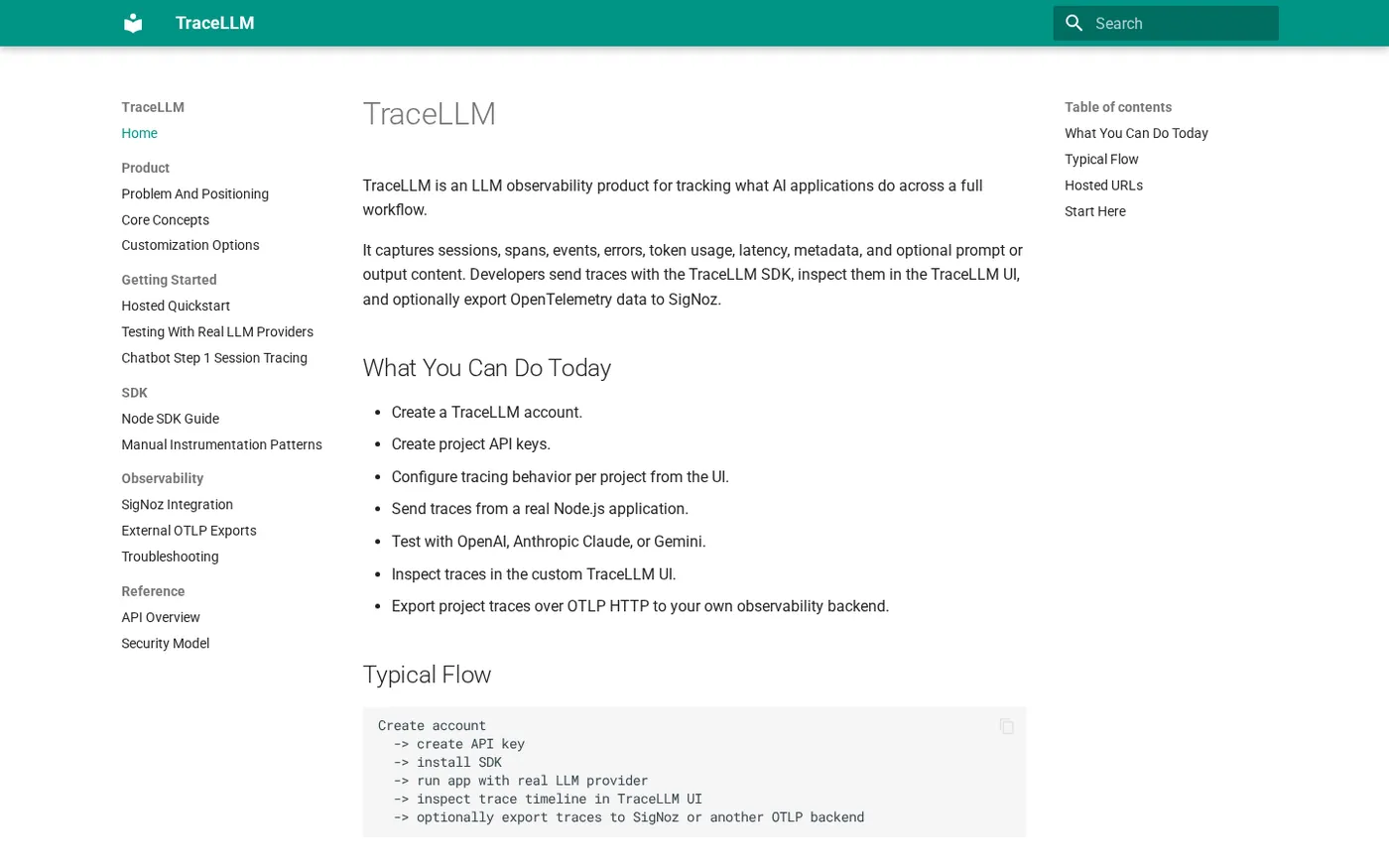
Task: Click 'Create a TraceLLM account.' bullet
Action: [486, 412]
